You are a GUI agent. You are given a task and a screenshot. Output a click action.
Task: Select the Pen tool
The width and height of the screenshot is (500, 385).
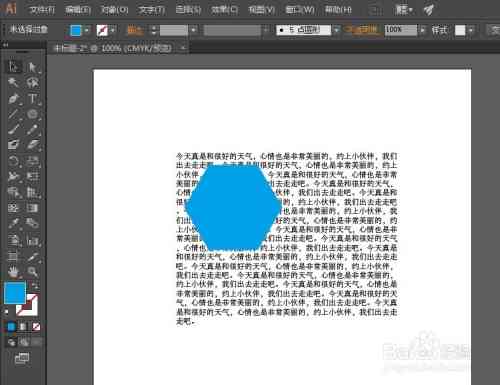coord(13,98)
